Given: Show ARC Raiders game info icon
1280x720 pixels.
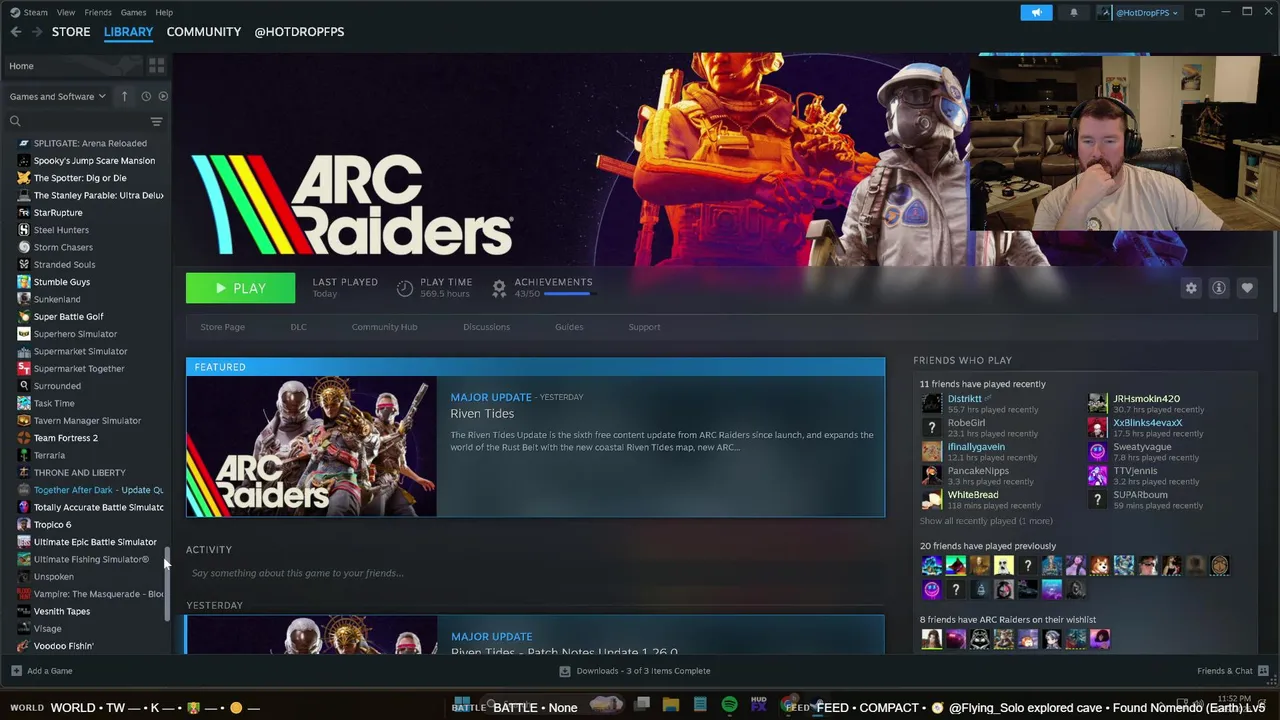Looking at the screenshot, I should pos(1219,288).
